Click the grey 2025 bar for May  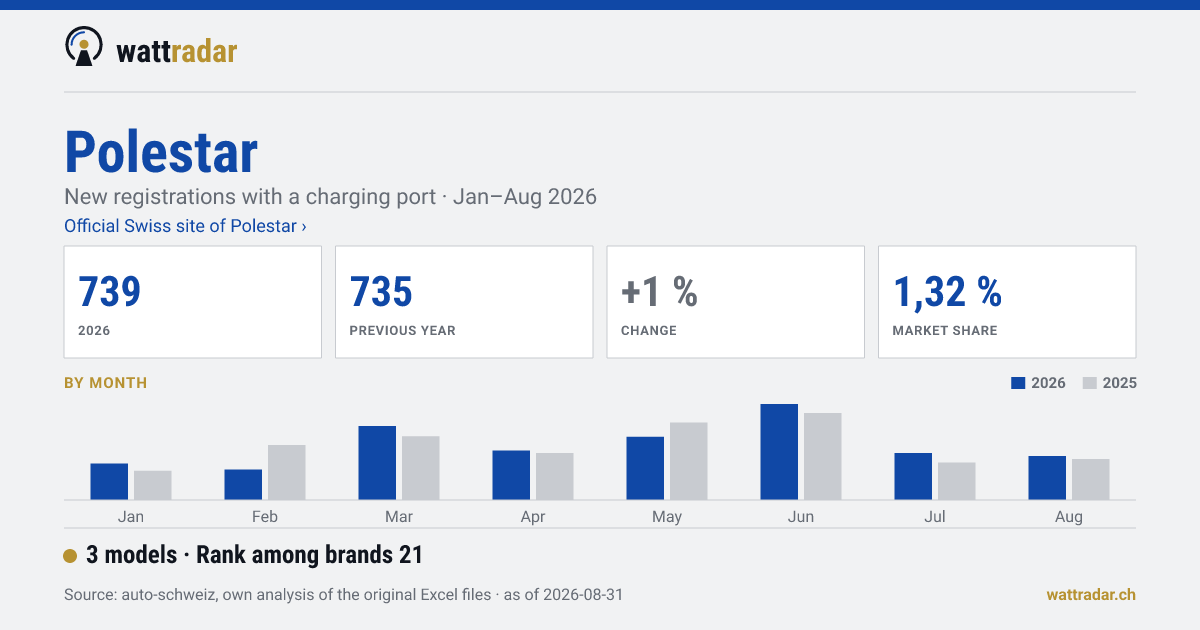[x=689, y=461]
